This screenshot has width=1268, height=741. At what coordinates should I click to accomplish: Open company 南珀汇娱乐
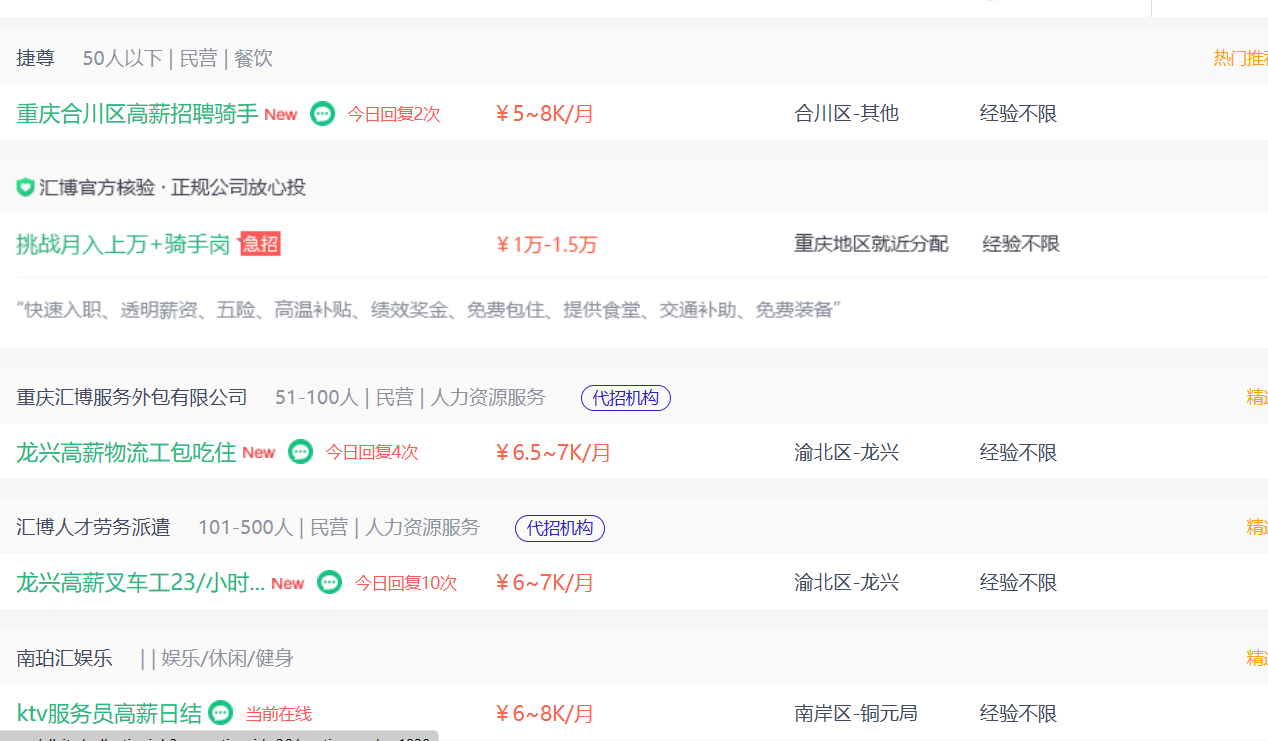tap(64, 658)
